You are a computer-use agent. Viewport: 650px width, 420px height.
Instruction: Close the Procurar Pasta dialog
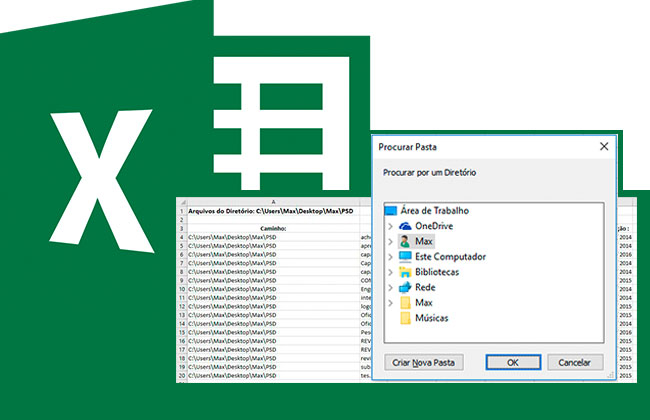pyautogui.click(x=604, y=146)
